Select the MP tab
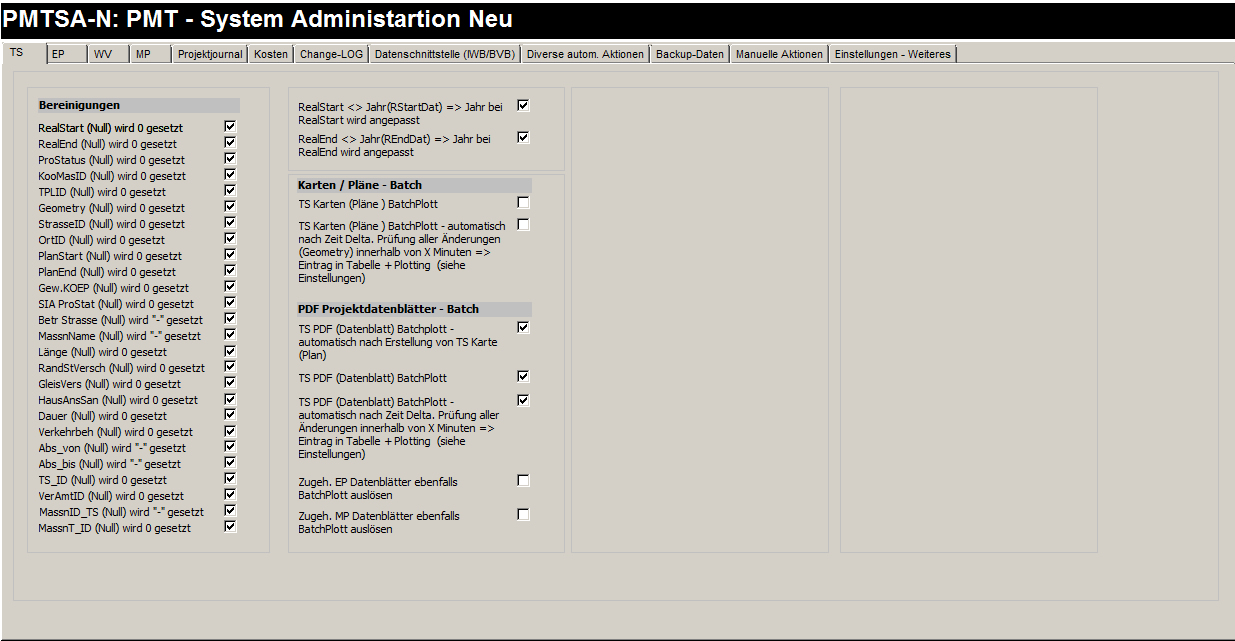This screenshot has width=1235, height=641. click(x=144, y=54)
